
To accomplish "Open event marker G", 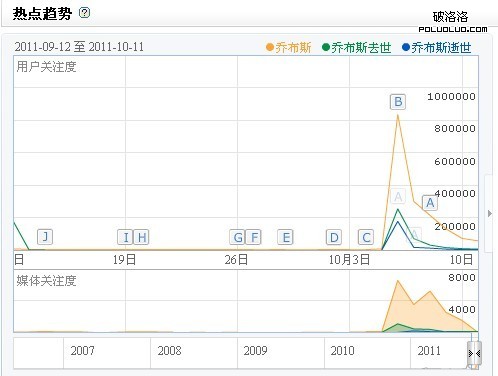I will (237, 237).
